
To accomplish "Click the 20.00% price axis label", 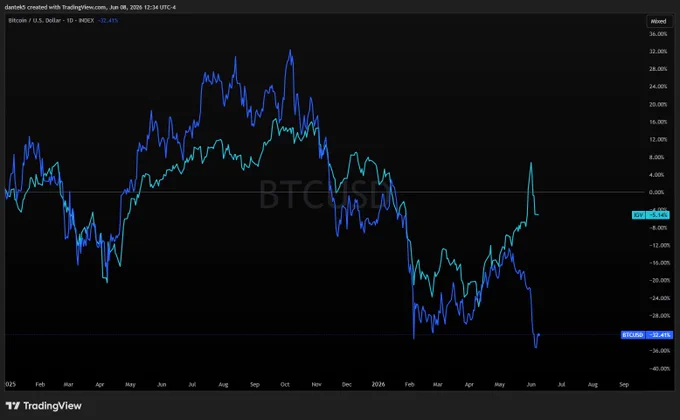I will (658, 104).
